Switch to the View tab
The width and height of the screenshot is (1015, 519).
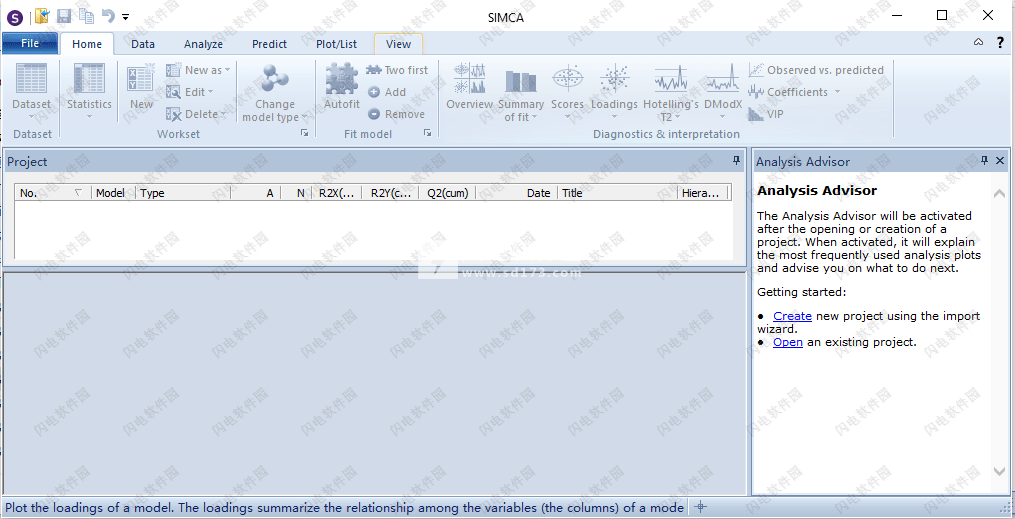(398, 44)
